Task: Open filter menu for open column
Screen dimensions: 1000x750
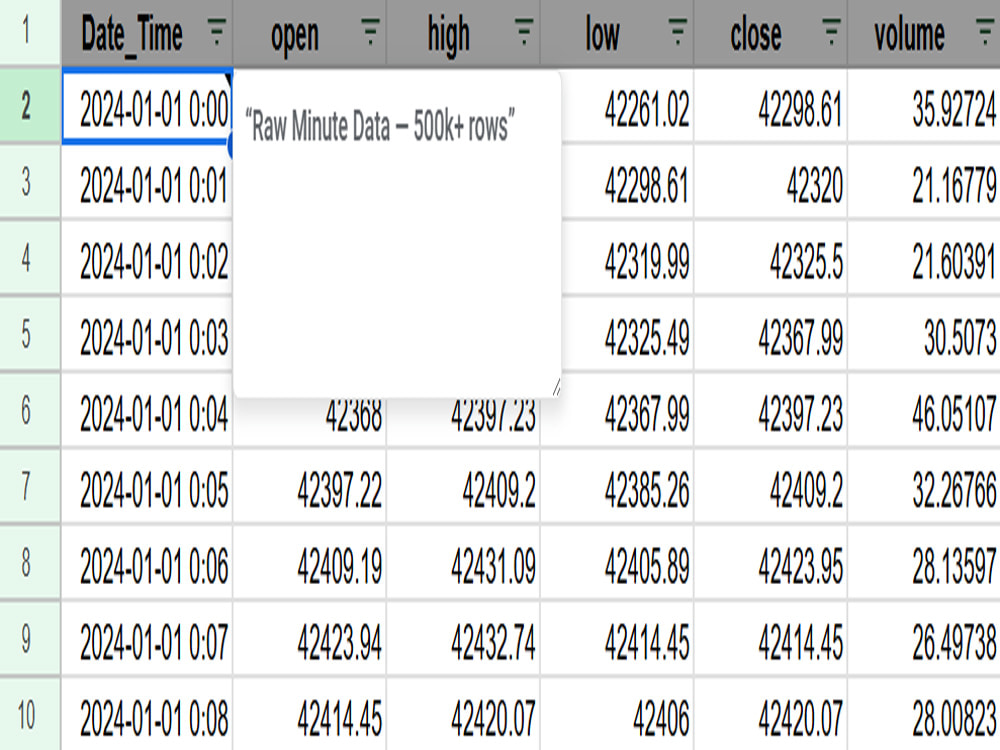Action: pos(371,31)
